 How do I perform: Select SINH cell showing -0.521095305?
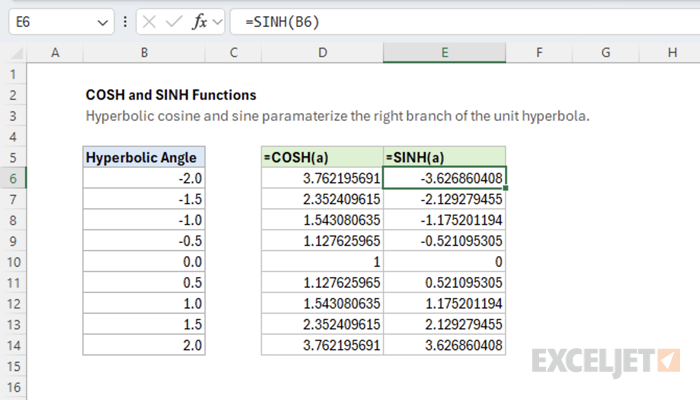445,241
